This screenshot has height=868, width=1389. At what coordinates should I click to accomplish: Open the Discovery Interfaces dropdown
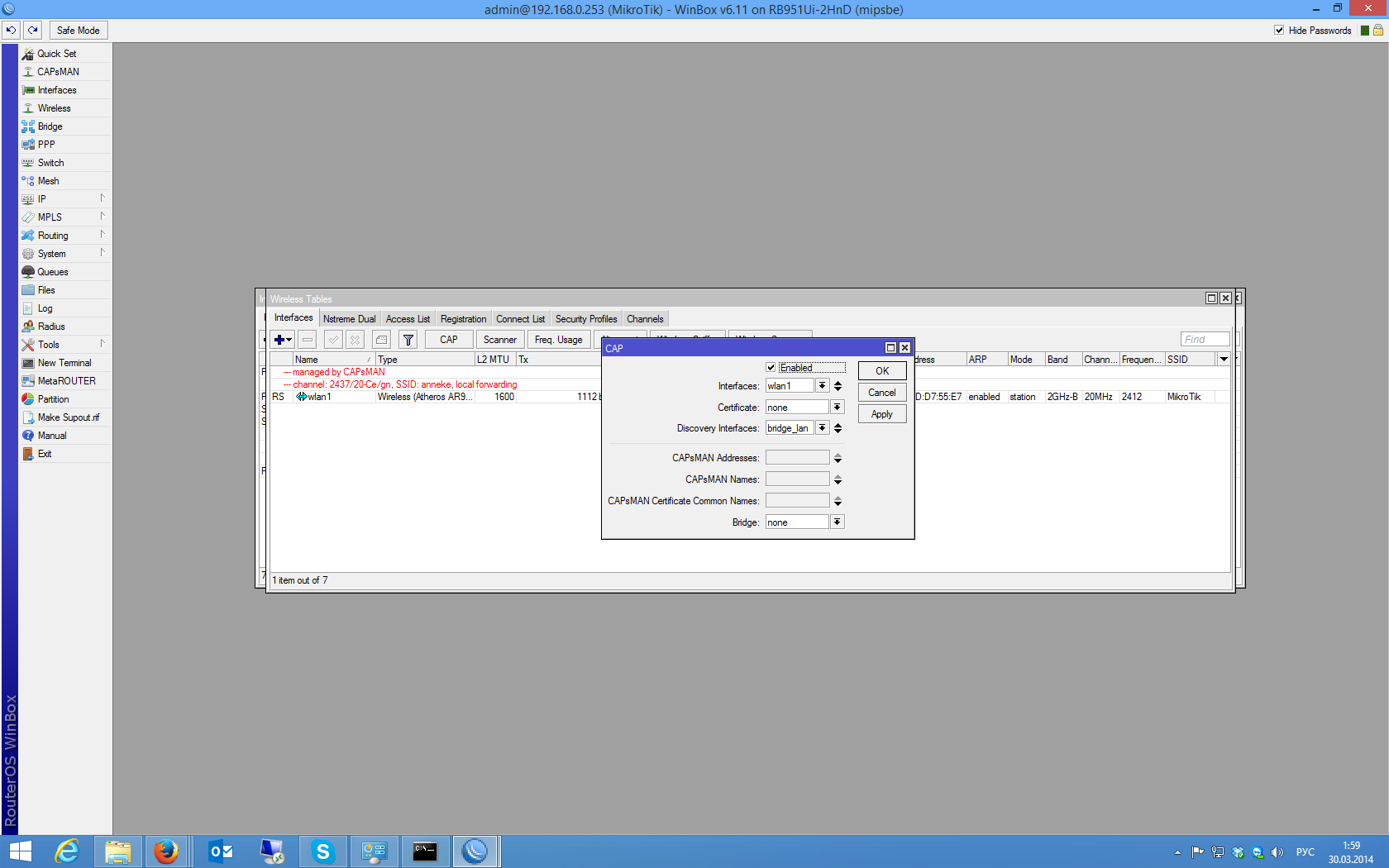point(822,428)
